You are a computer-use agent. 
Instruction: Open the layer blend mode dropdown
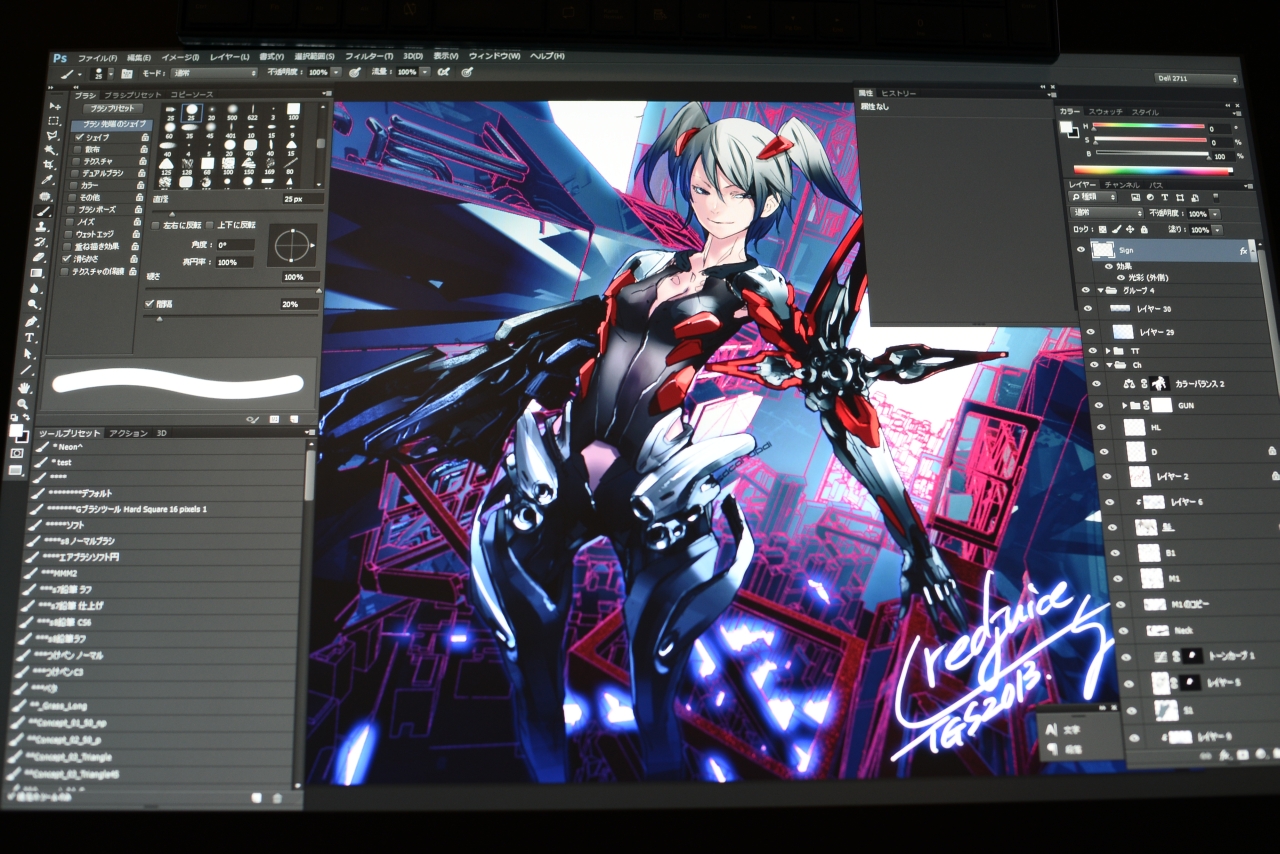tap(1105, 213)
